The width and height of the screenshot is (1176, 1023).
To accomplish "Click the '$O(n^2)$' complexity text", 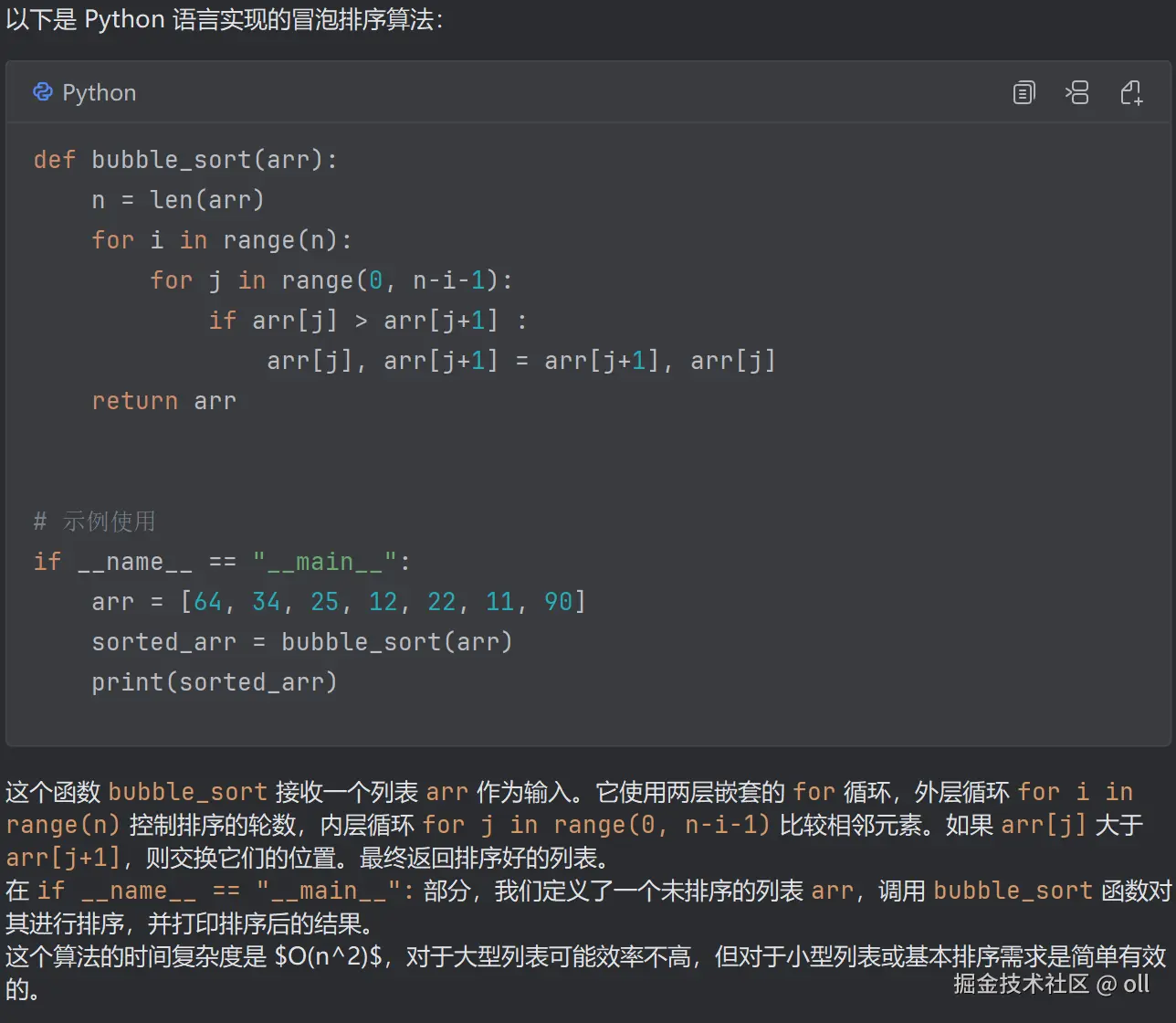I will click(328, 957).
